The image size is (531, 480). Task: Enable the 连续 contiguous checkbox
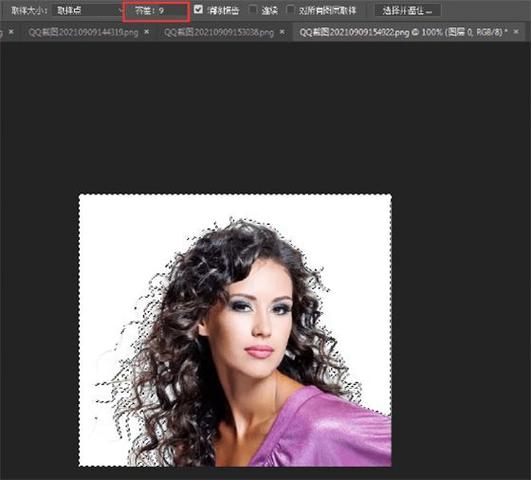[253, 10]
